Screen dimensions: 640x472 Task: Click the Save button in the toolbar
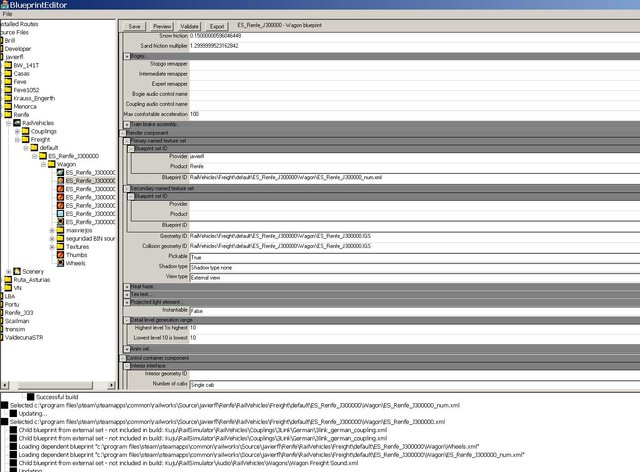[134, 24]
